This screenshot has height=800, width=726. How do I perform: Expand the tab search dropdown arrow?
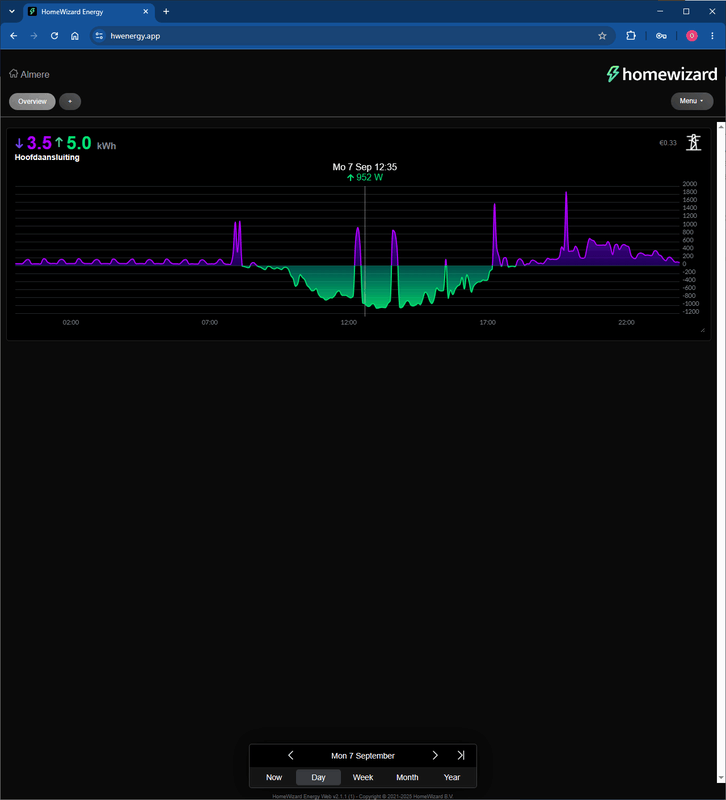pos(12,11)
